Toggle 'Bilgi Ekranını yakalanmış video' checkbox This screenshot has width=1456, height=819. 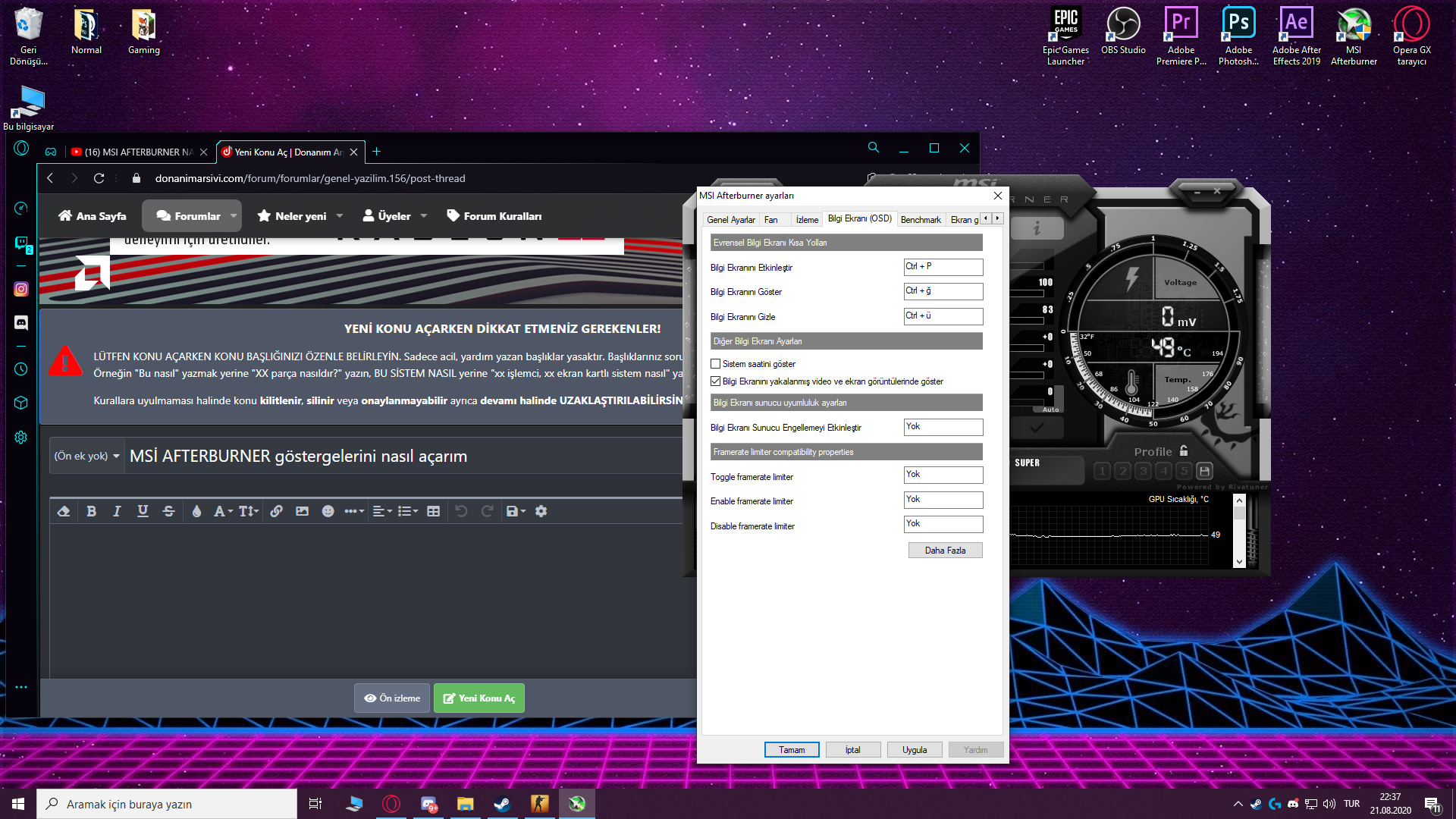coord(715,381)
